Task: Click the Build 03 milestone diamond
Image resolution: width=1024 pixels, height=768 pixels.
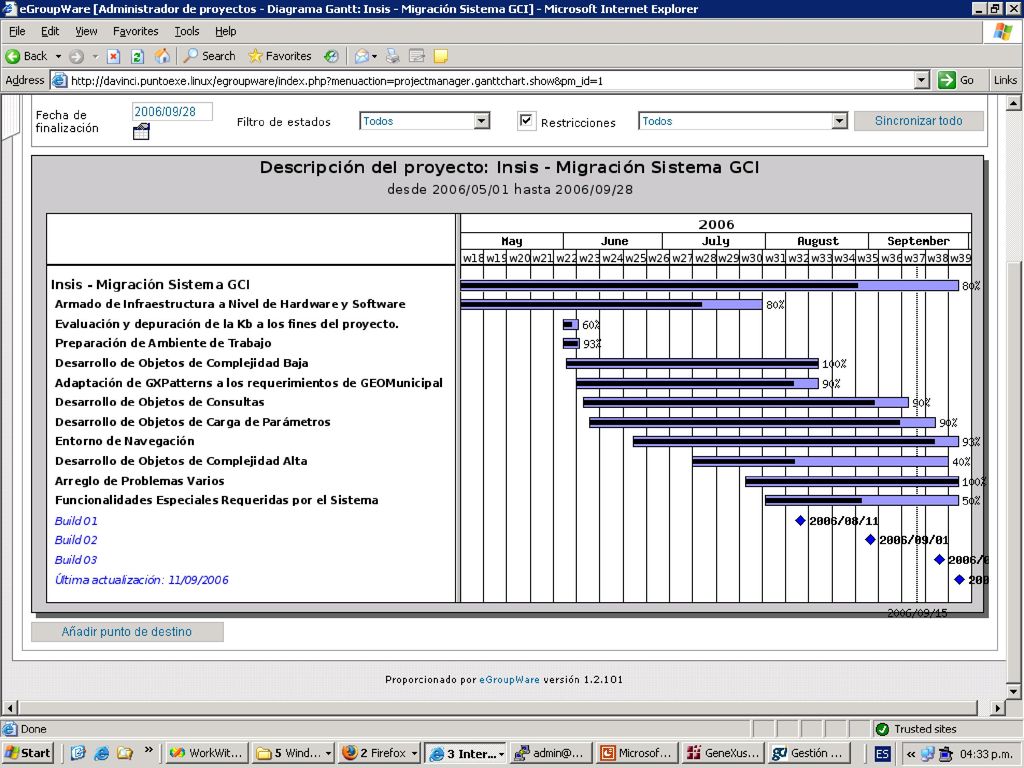Action: tap(939, 559)
